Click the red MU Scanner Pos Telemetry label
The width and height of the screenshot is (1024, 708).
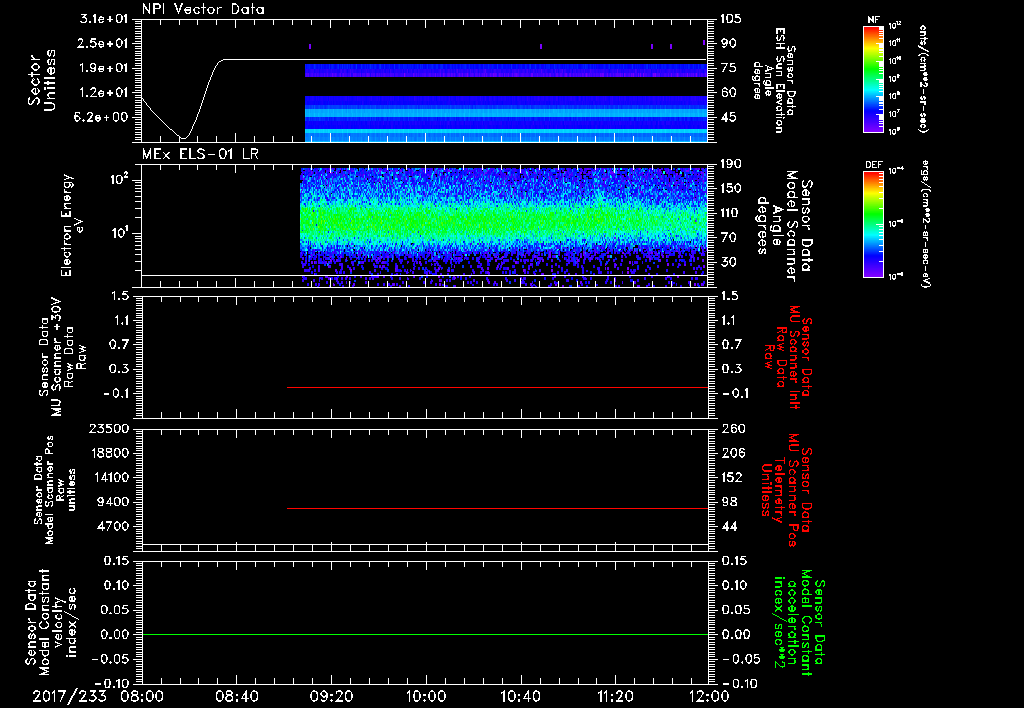(x=786, y=490)
